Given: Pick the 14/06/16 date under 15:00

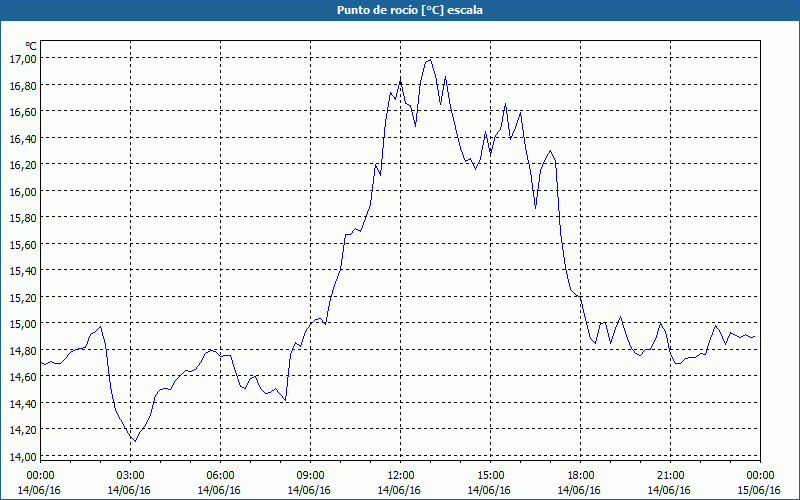Looking at the screenshot, I should coord(489,490).
